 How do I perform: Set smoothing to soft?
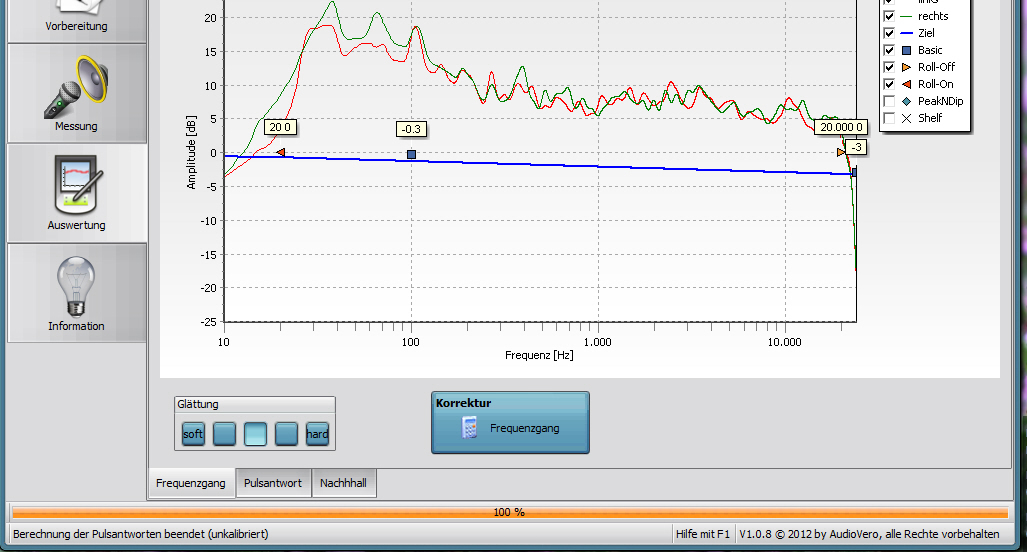(x=193, y=434)
